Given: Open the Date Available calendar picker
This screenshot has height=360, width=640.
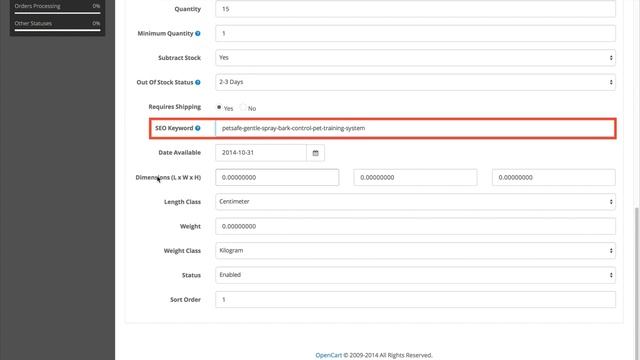Looking at the screenshot, I should click(x=316, y=153).
